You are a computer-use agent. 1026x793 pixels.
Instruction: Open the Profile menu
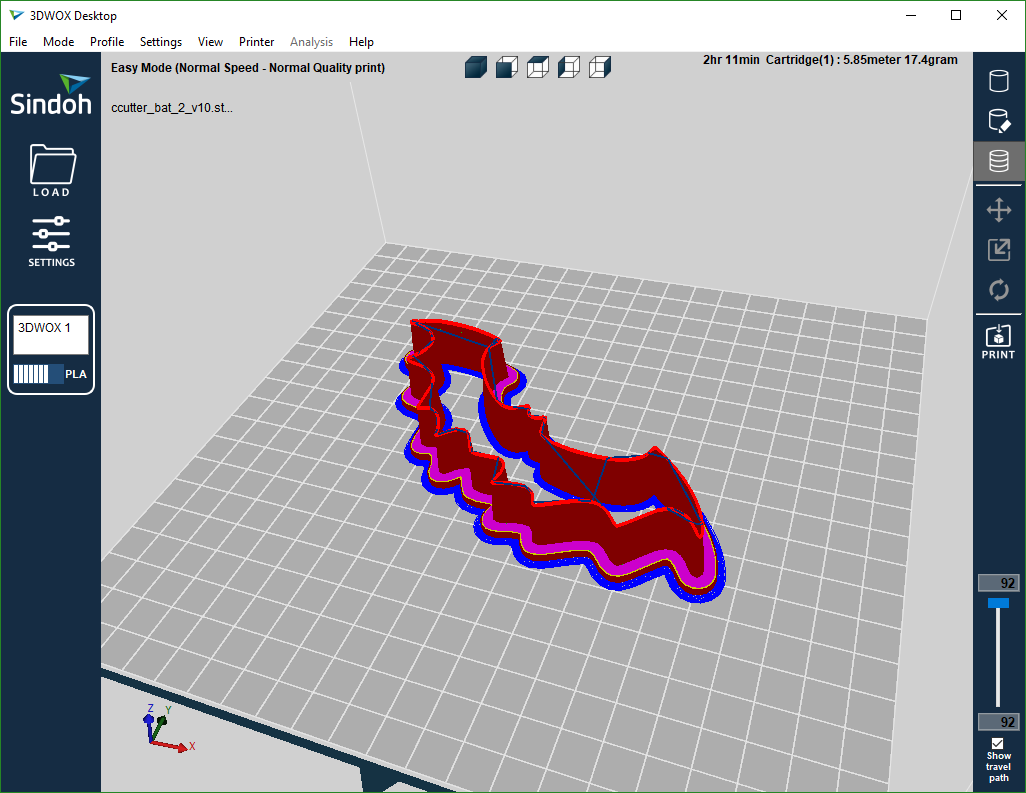pyautogui.click(x=107, y=42)
